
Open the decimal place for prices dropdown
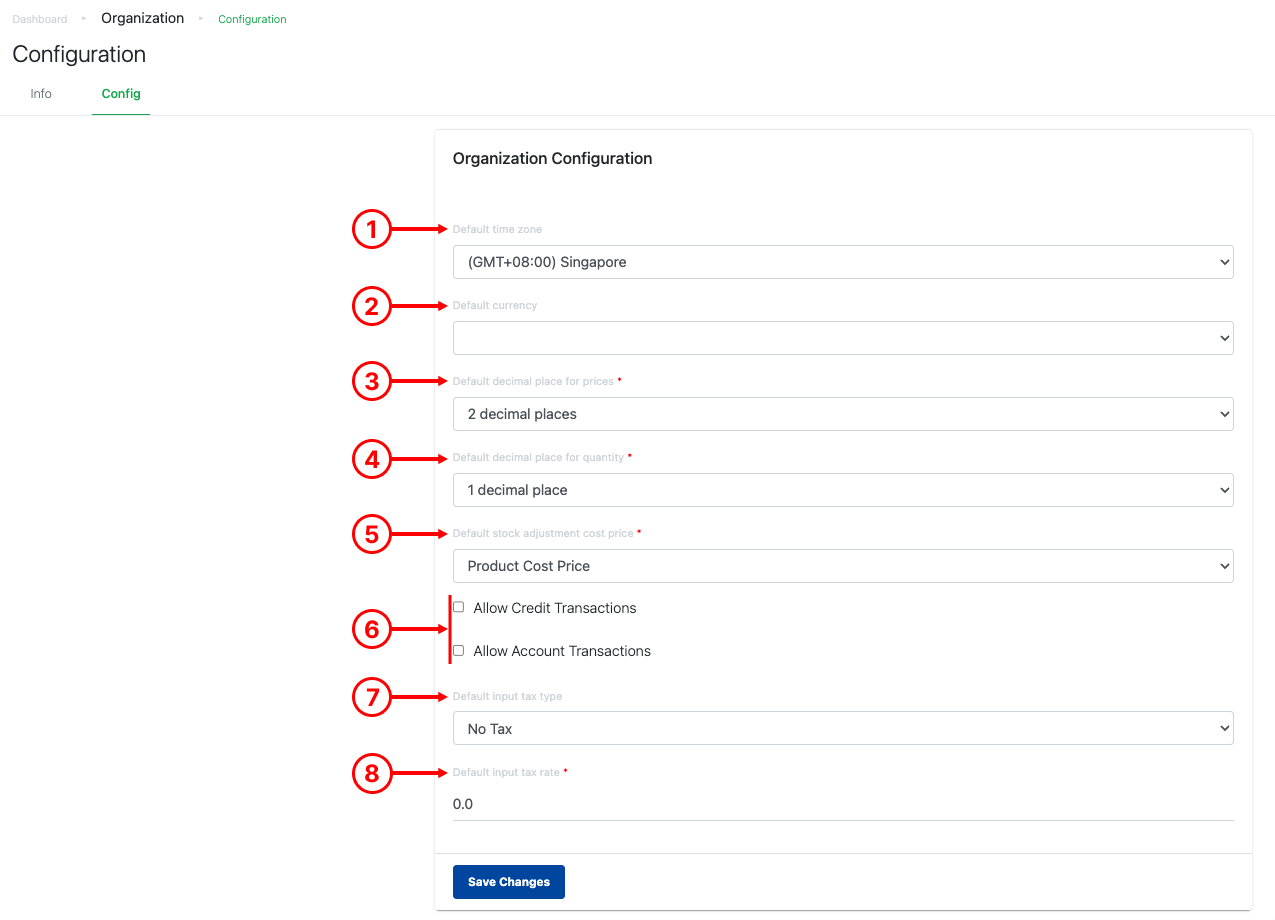[843, 414]
